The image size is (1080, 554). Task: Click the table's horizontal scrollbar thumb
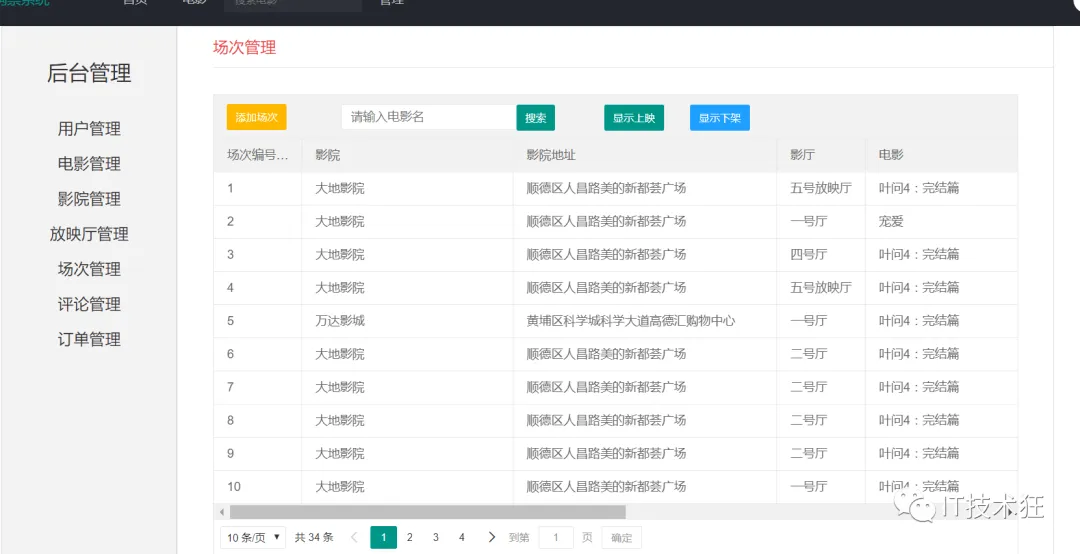428,512
